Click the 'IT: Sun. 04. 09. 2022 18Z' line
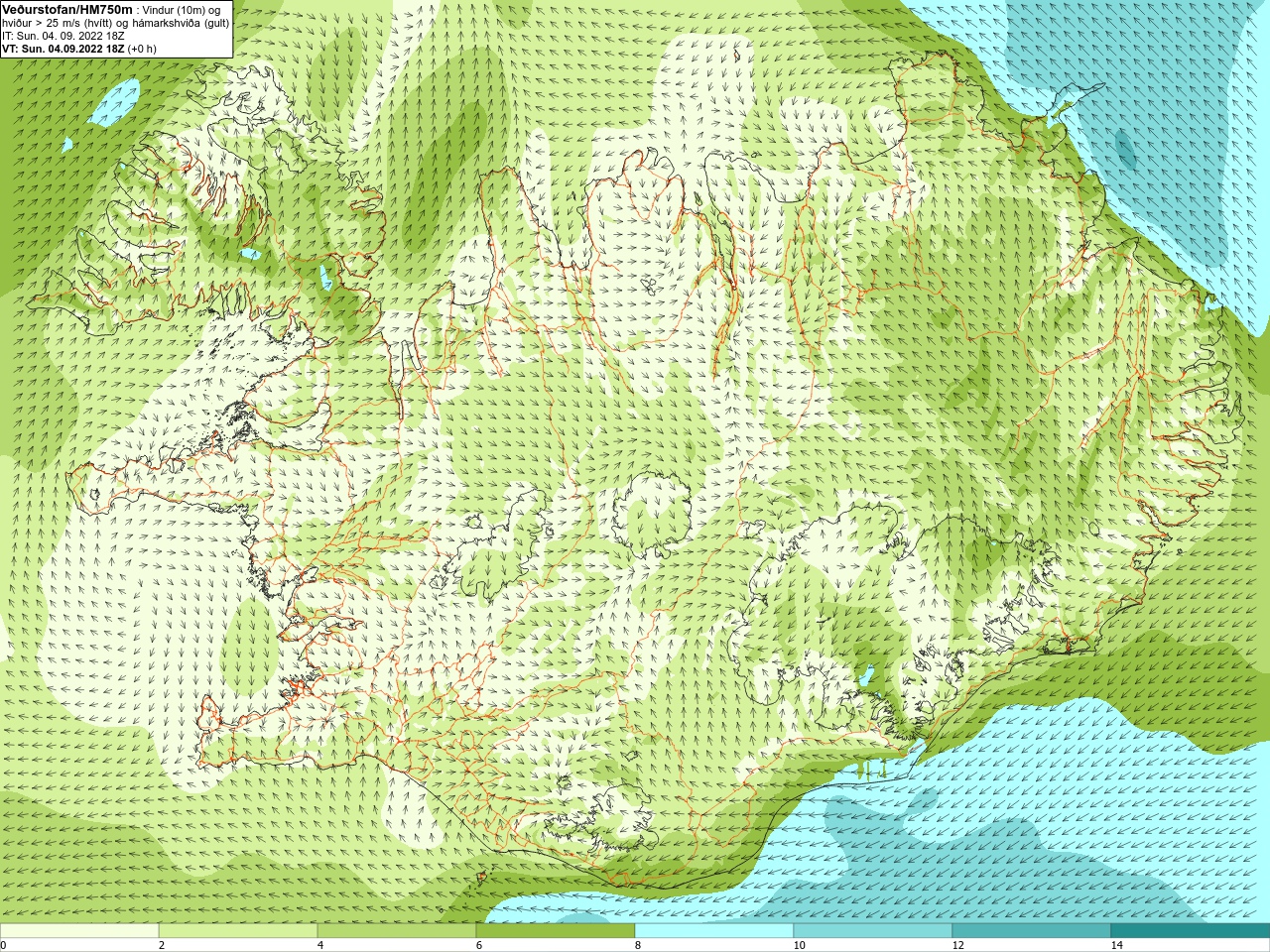This screenshot has height=952, width=1270. (63, 36)
